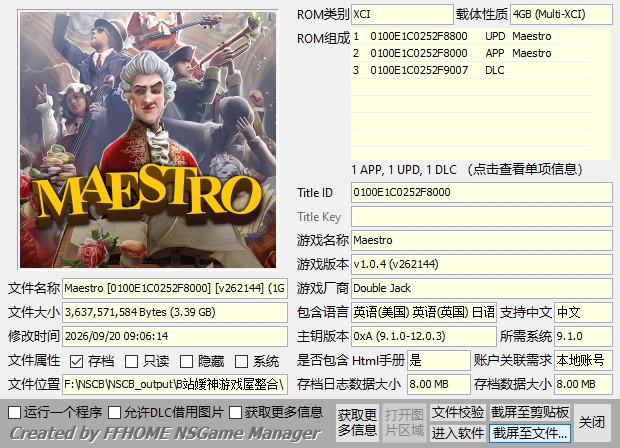Save screenshot with 截屏至文件 button
620x448 pixels.
[530, 433]
